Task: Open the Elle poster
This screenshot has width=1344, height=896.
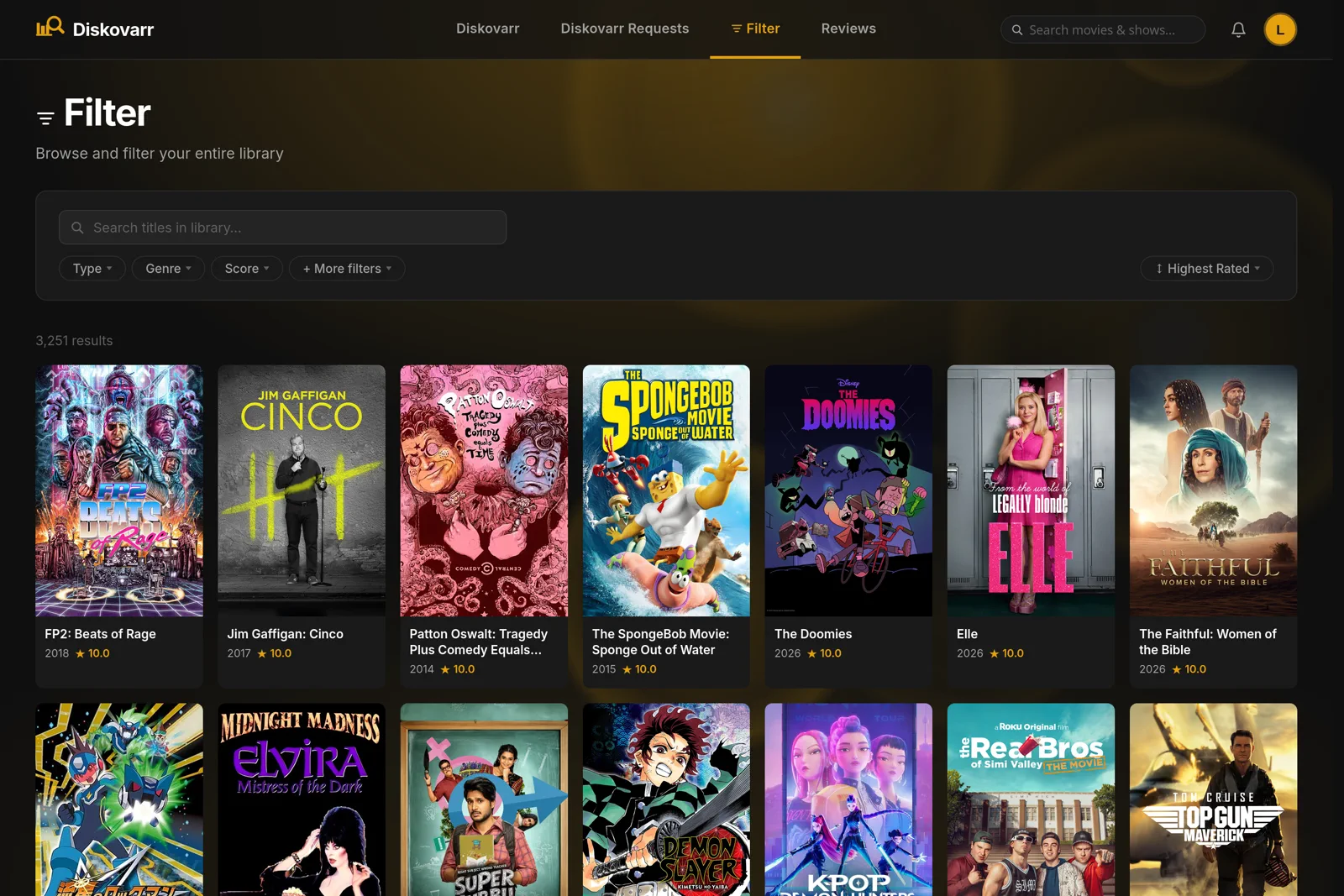Action: click(1031, 490)
